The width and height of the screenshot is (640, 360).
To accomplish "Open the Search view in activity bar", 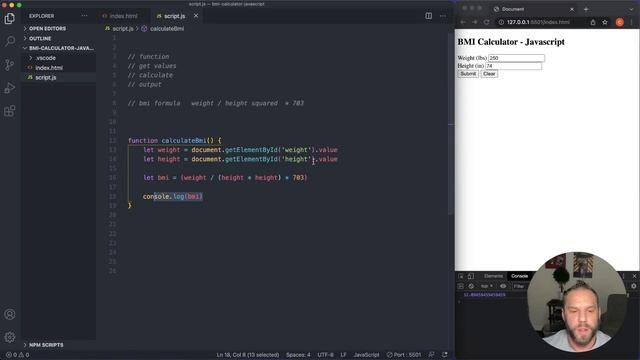I will [x=10, y=41].
